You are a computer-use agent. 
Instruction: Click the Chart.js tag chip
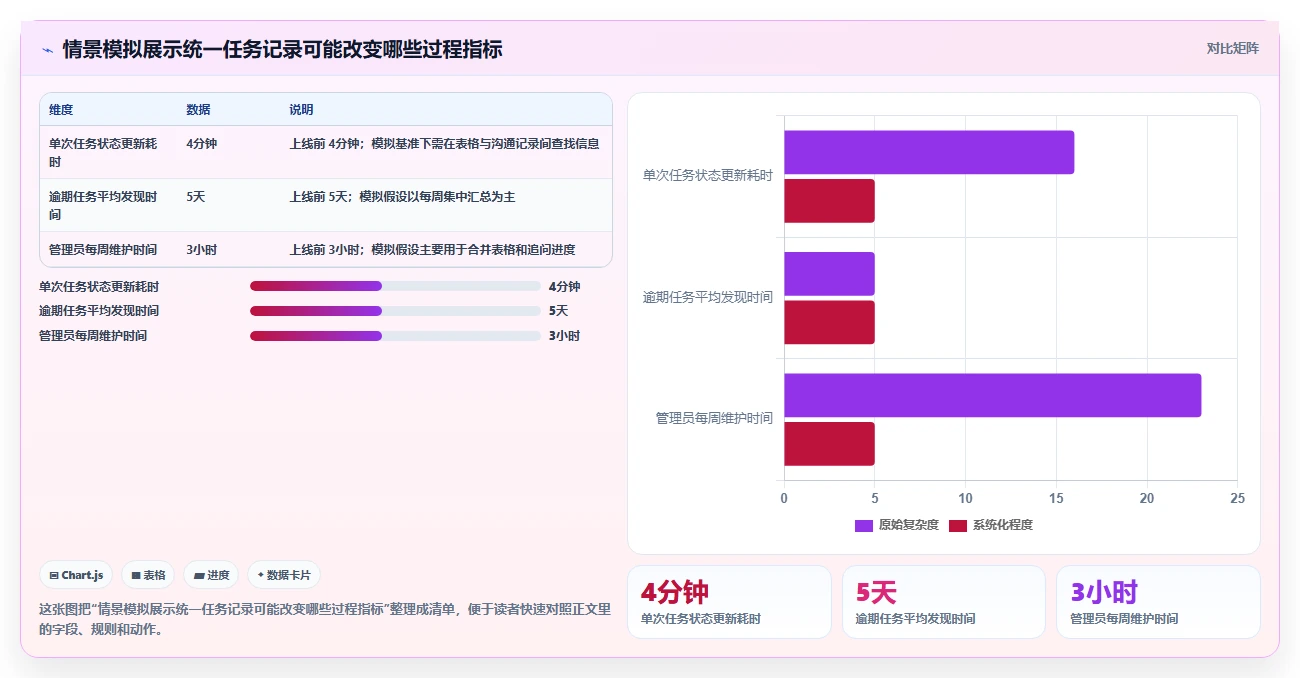pyautogui.click(x=77, y=575)
